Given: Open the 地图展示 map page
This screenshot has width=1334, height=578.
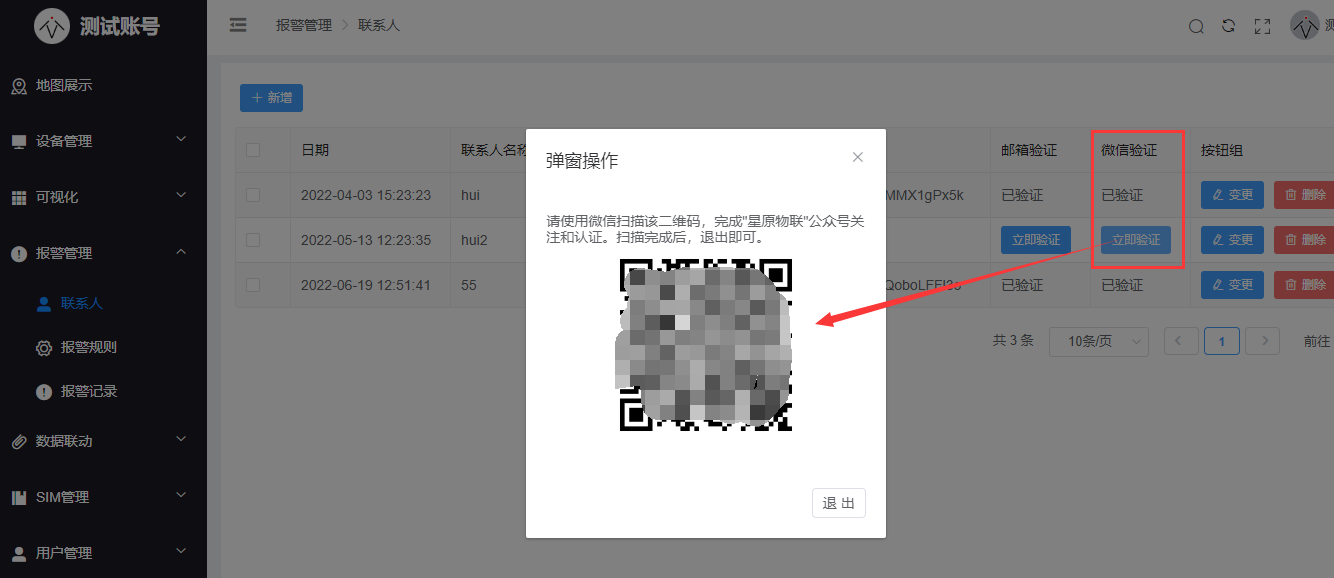Looking at the screenshot, I should (x=64, y=86).
